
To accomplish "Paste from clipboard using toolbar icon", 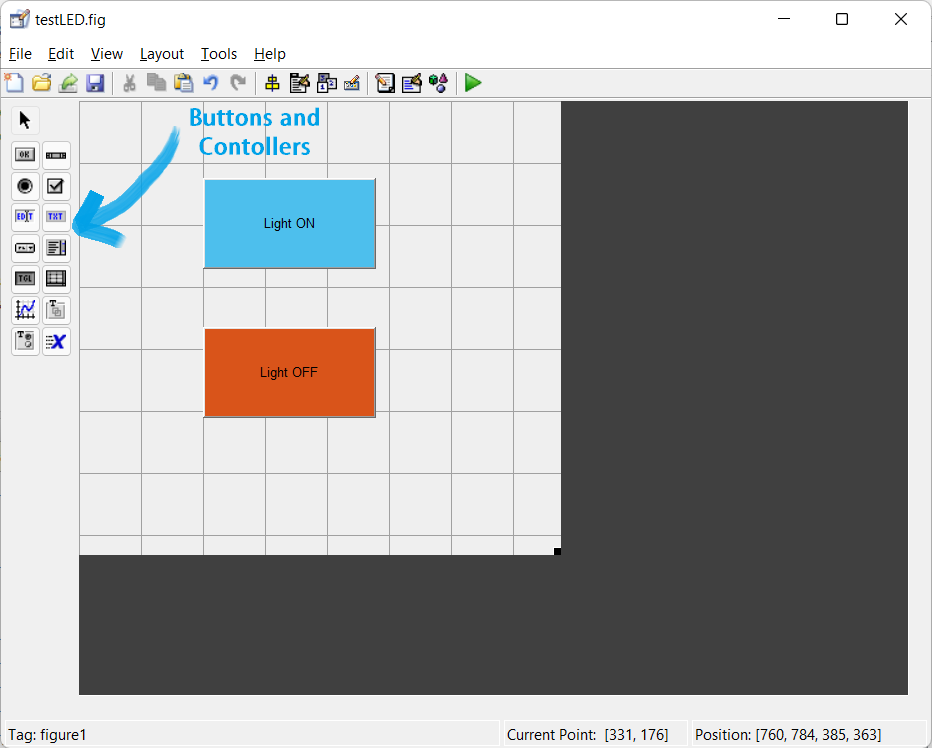I will tap(184, 83).
